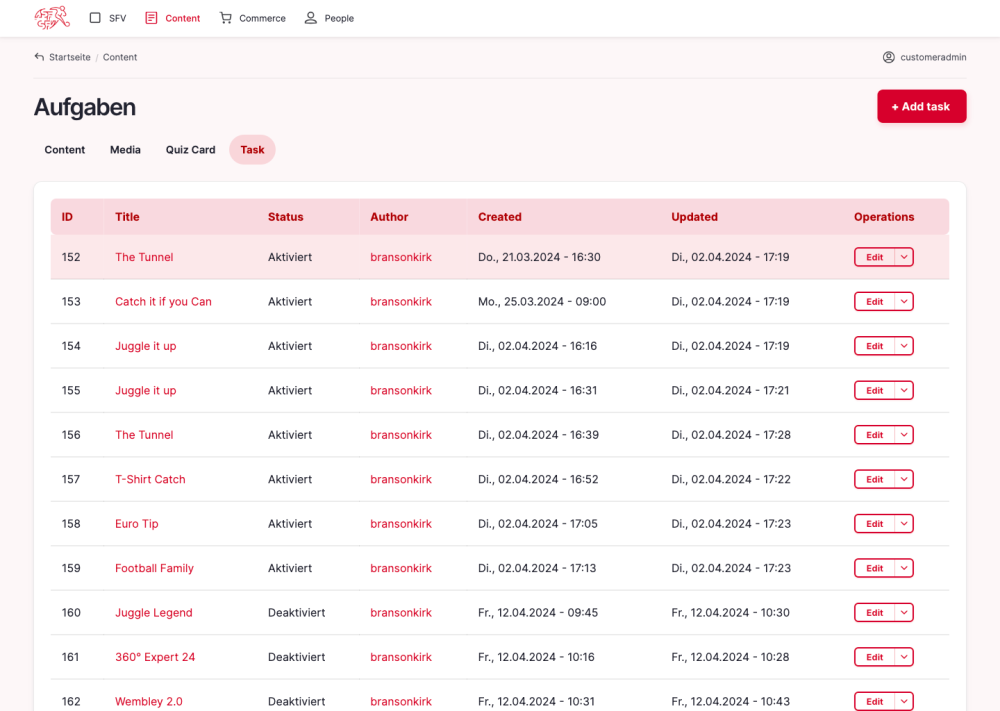The height and width of the screenshot is (711, 1000).
Task: Go to Content in breadcrumb
Action: [120, 57]
